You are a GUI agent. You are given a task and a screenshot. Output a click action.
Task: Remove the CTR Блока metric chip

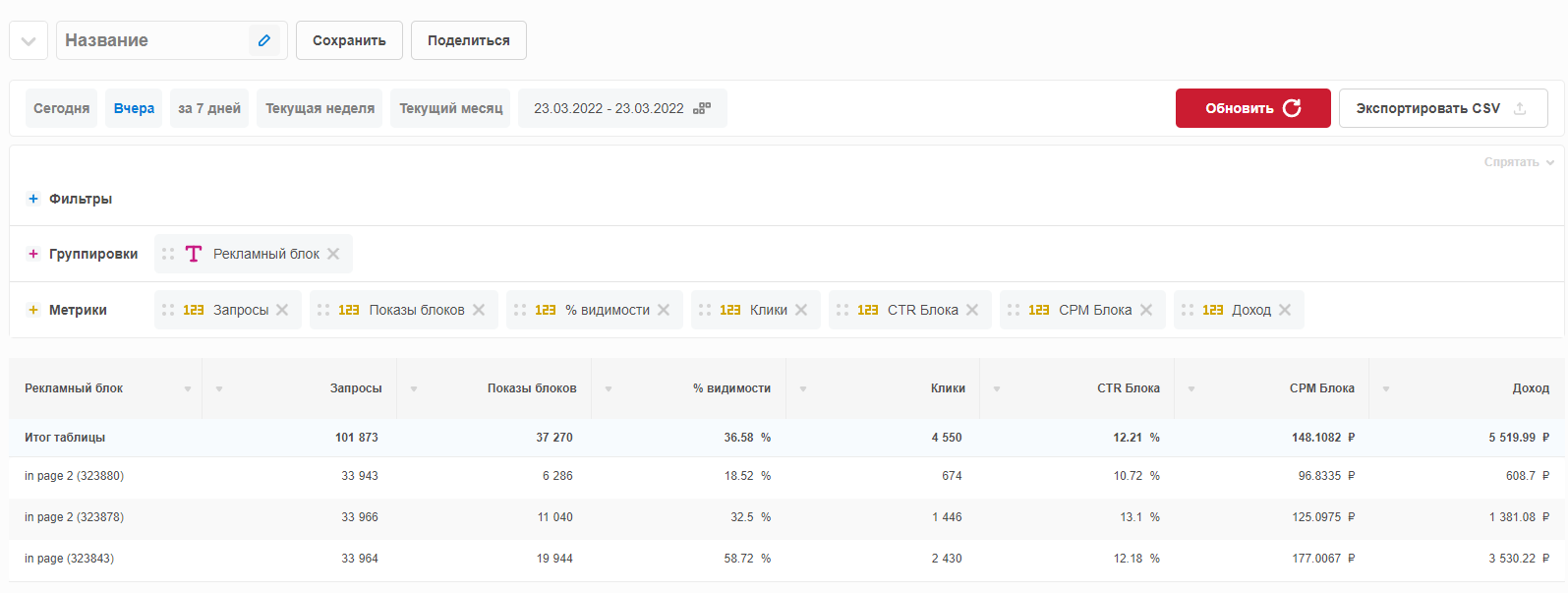pyautogui.click(x=972, y=310)
